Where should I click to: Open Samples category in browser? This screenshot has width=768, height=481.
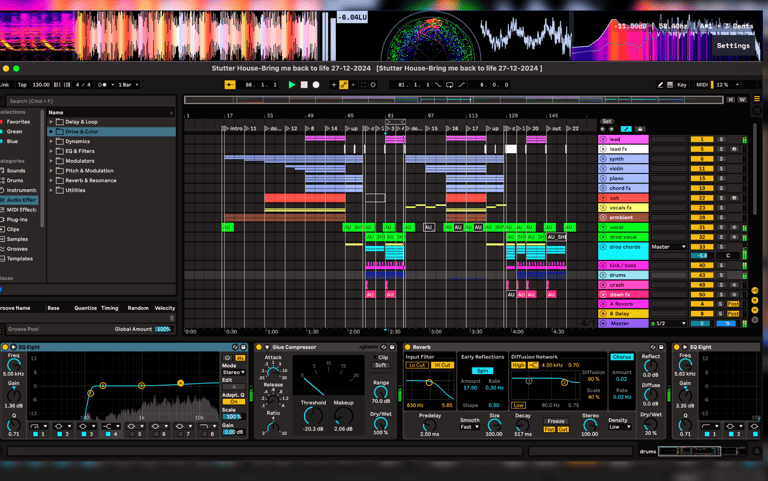(18, 239)
